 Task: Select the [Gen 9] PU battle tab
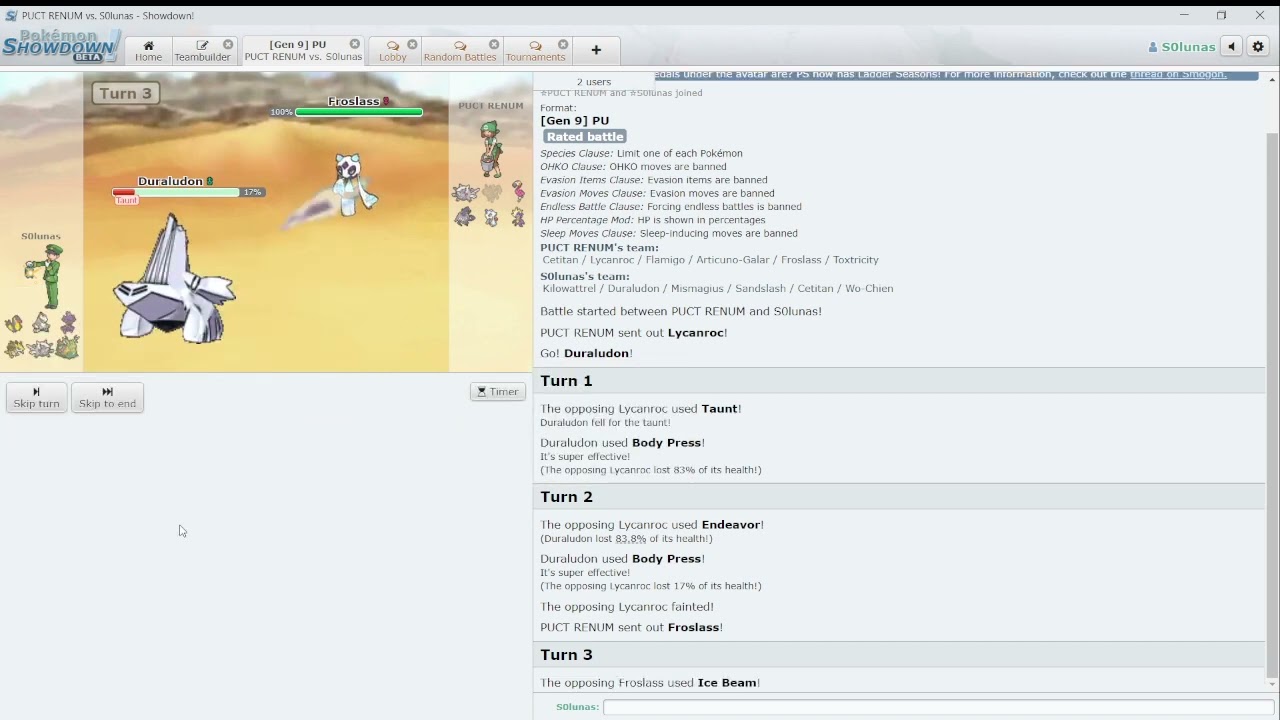pyautogui.click(x=303, y=51)
